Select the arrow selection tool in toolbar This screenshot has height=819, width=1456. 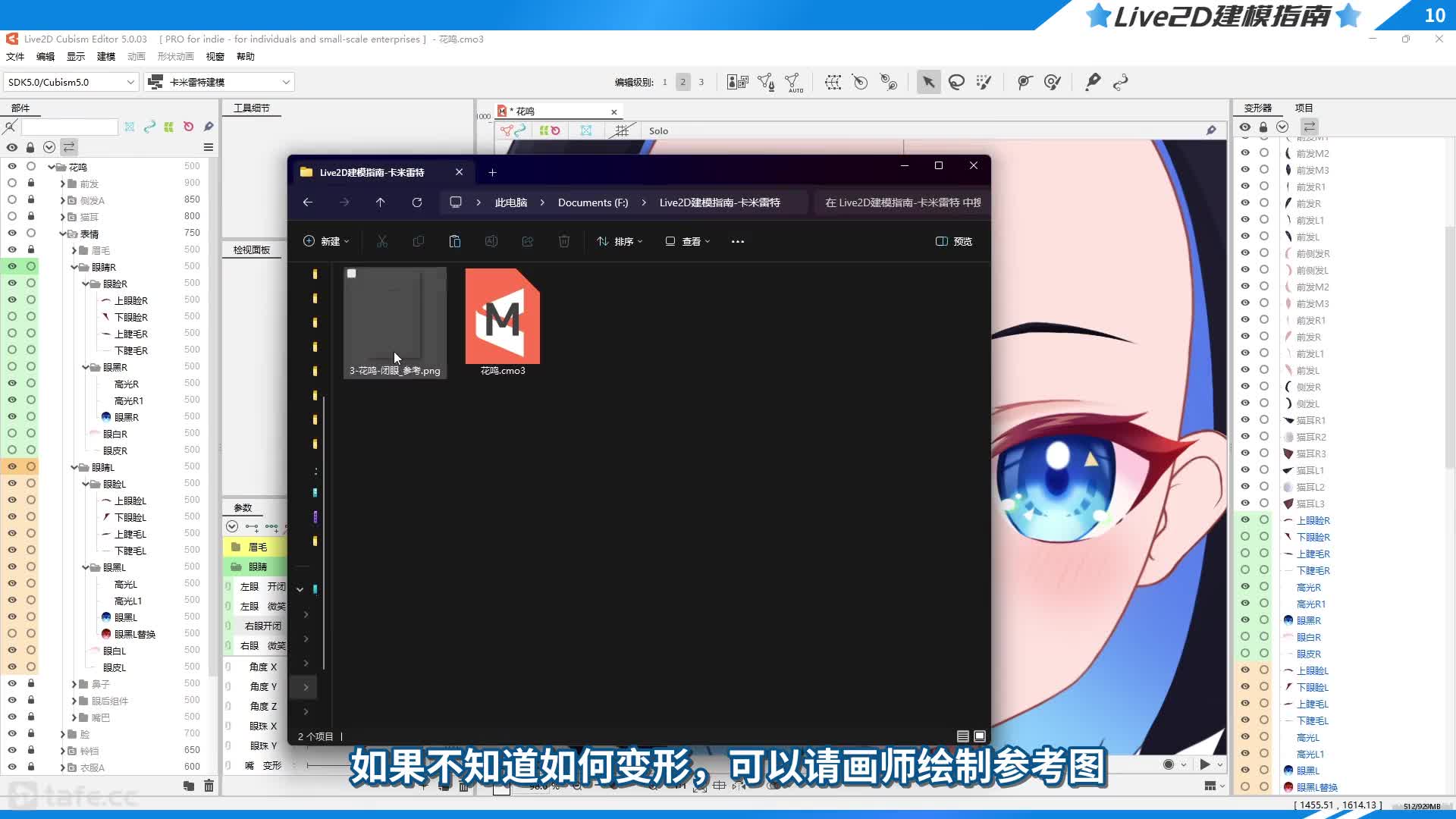point(928,82)
